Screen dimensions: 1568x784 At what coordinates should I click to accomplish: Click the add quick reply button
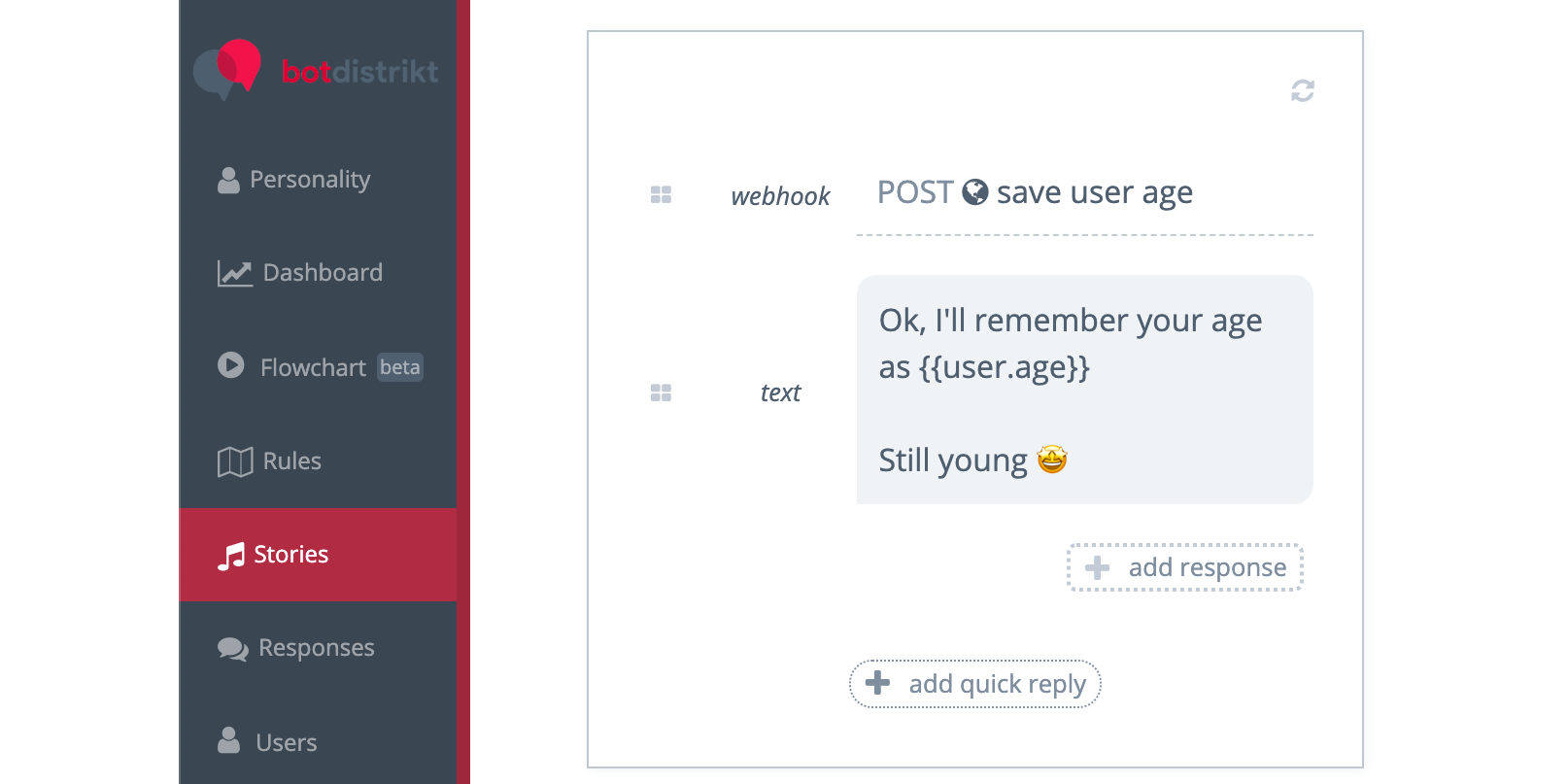tap(974, 684)
